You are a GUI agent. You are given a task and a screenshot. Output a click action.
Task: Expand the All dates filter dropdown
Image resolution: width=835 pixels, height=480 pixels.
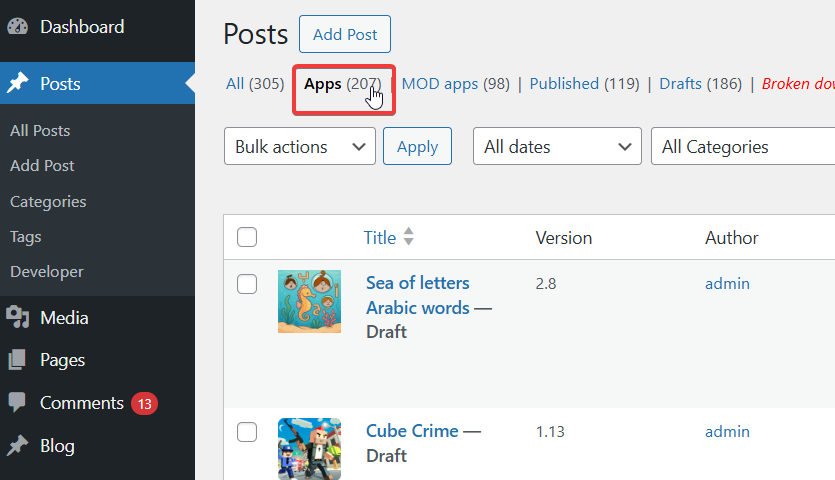pyautogui.click(x=556, y=147)
